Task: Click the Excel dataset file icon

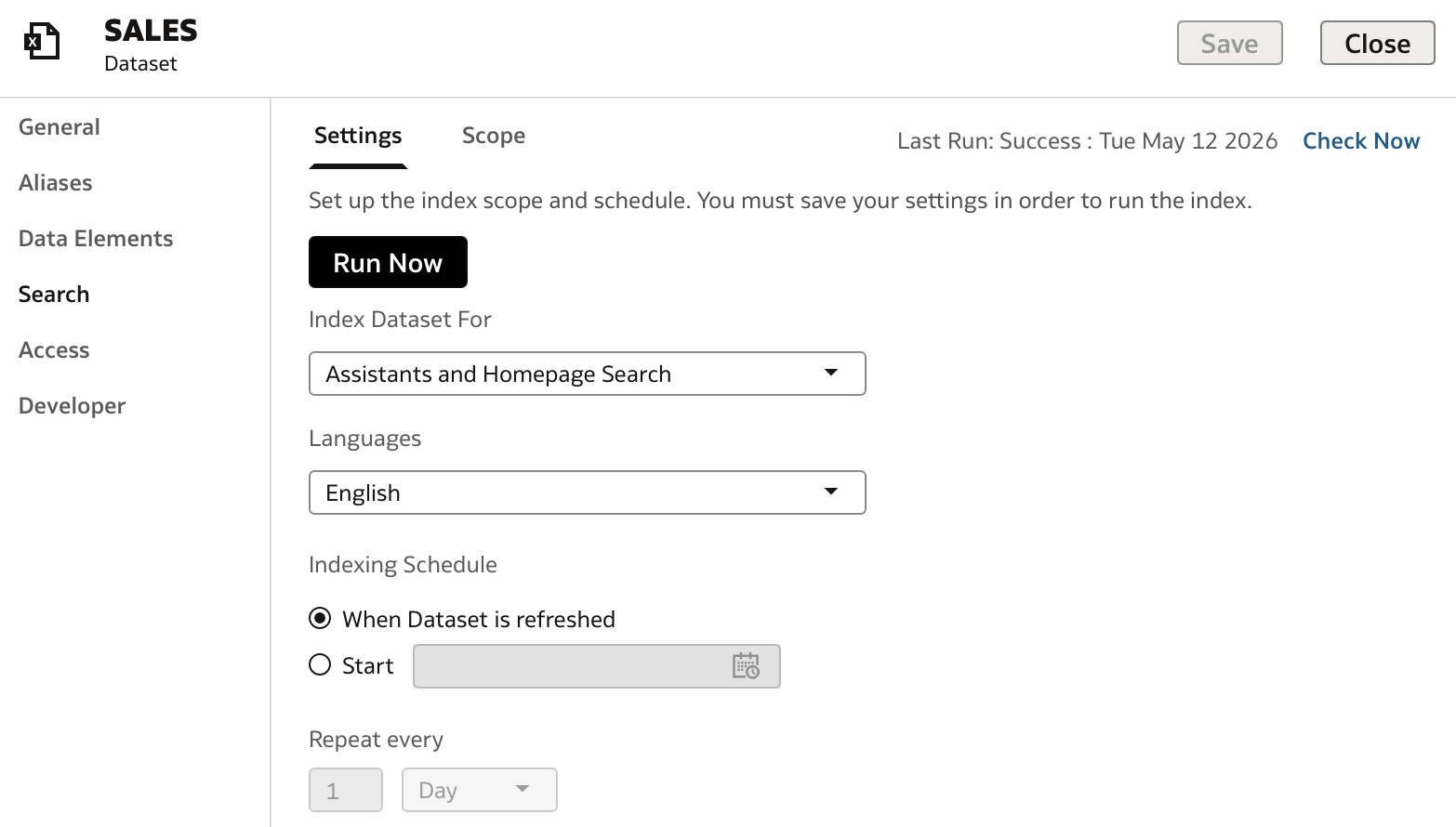Action: click(x=42, y=42)
